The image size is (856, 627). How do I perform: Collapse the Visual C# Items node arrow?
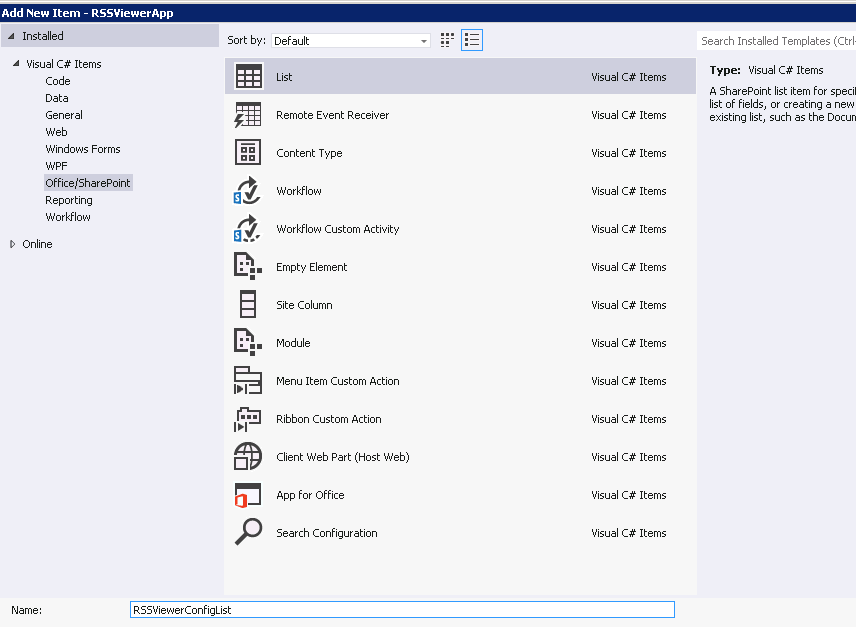click(x=16, y=64)
